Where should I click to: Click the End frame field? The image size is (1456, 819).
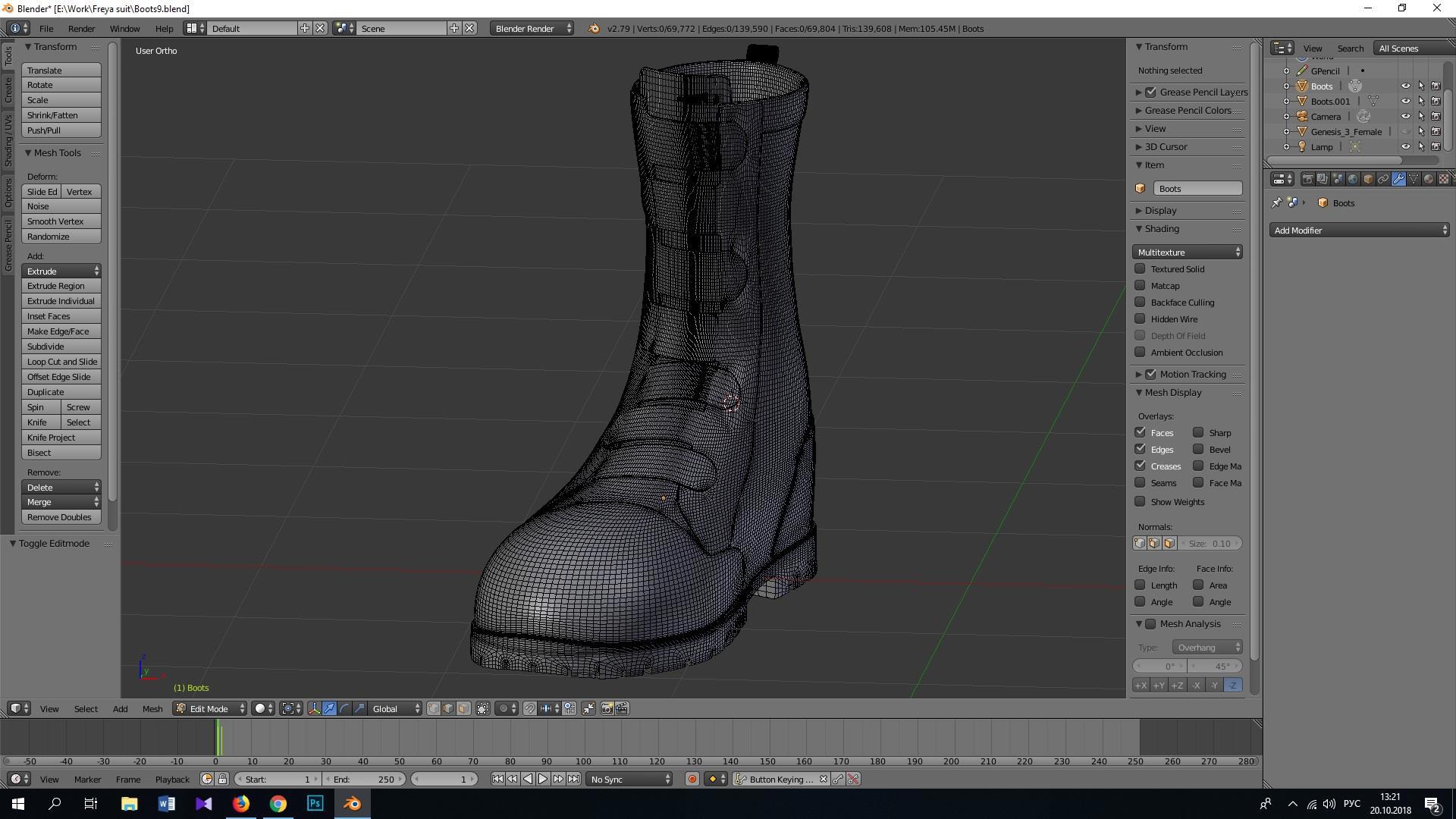364,779
